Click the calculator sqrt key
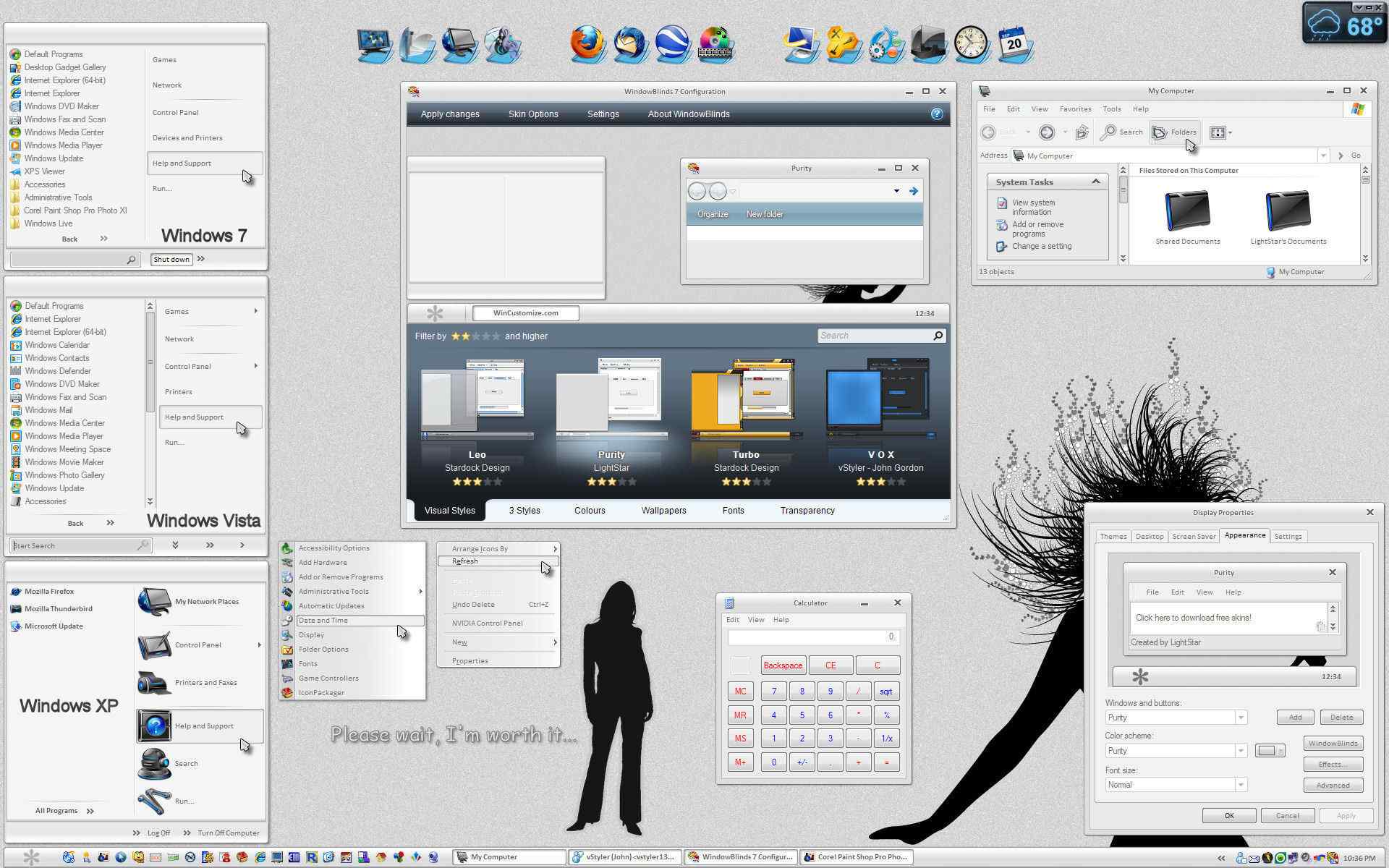 pos(885,692)
